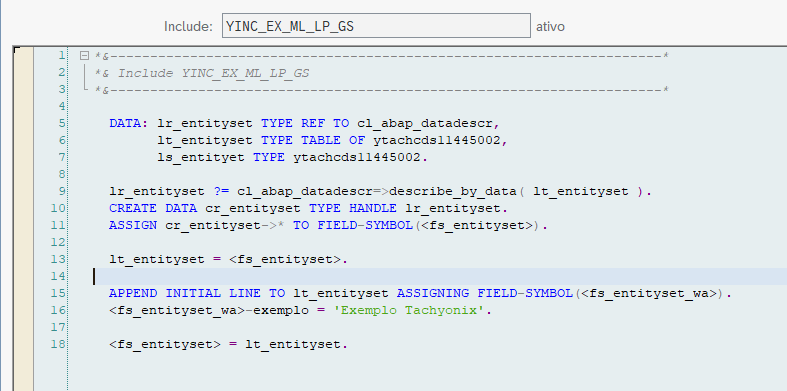Click line number 5 in the gutter

pyautogui.click(x=61, y=123)
